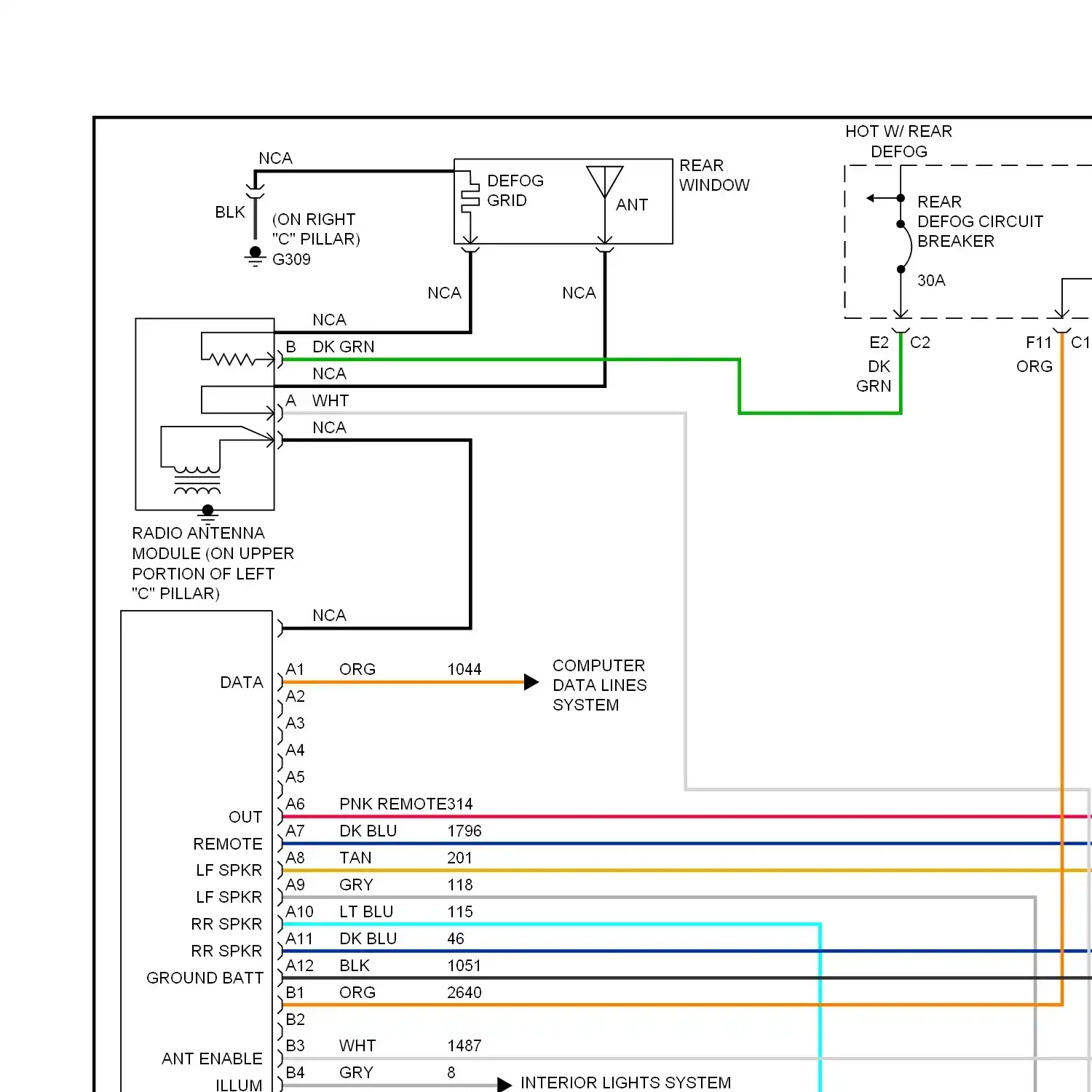Click the 'REMOTE' function label
Screen dimensions: 1092x1092
click(x=228, y=844)
